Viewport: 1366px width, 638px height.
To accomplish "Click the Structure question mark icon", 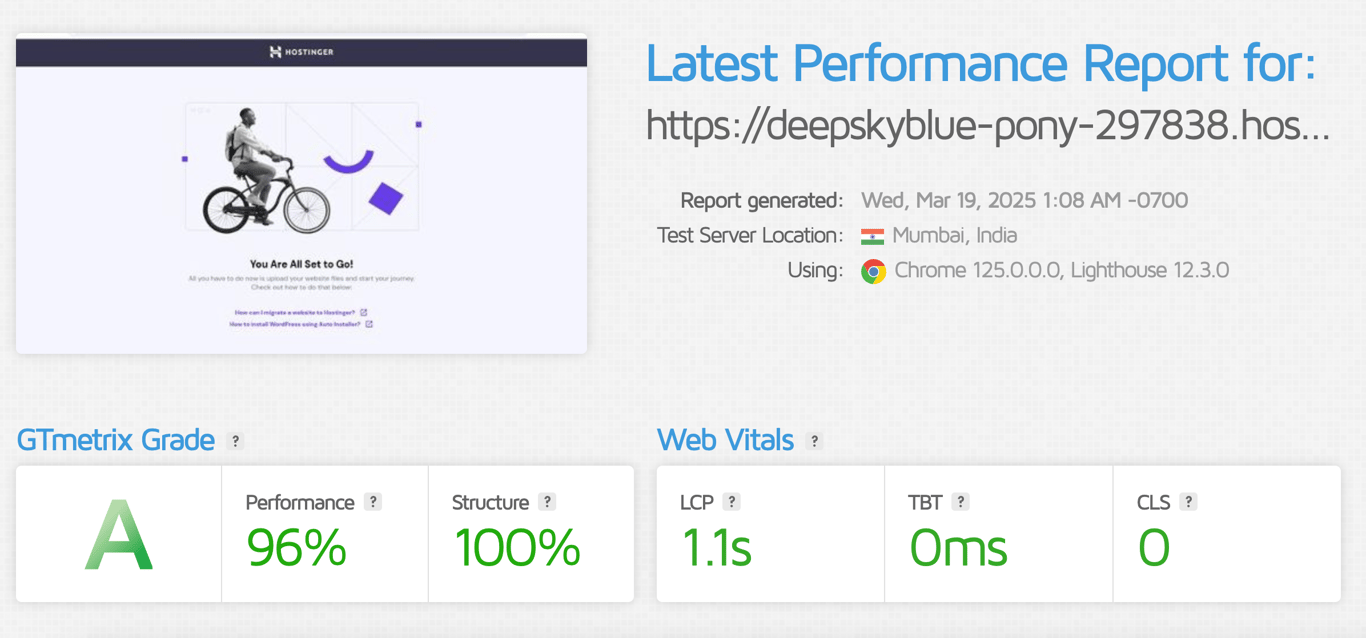I will pyautogui.click(x=545, y=502).
